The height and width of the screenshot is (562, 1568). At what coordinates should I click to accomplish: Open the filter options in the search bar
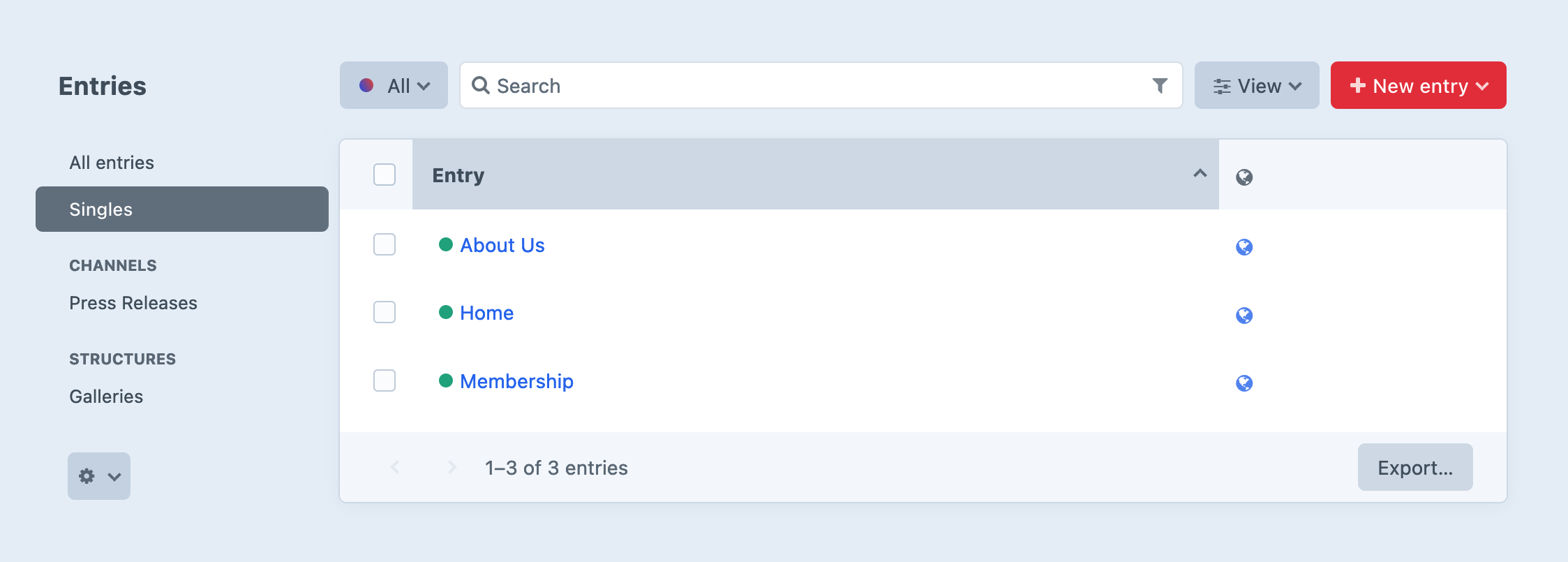pos(1160,85)
